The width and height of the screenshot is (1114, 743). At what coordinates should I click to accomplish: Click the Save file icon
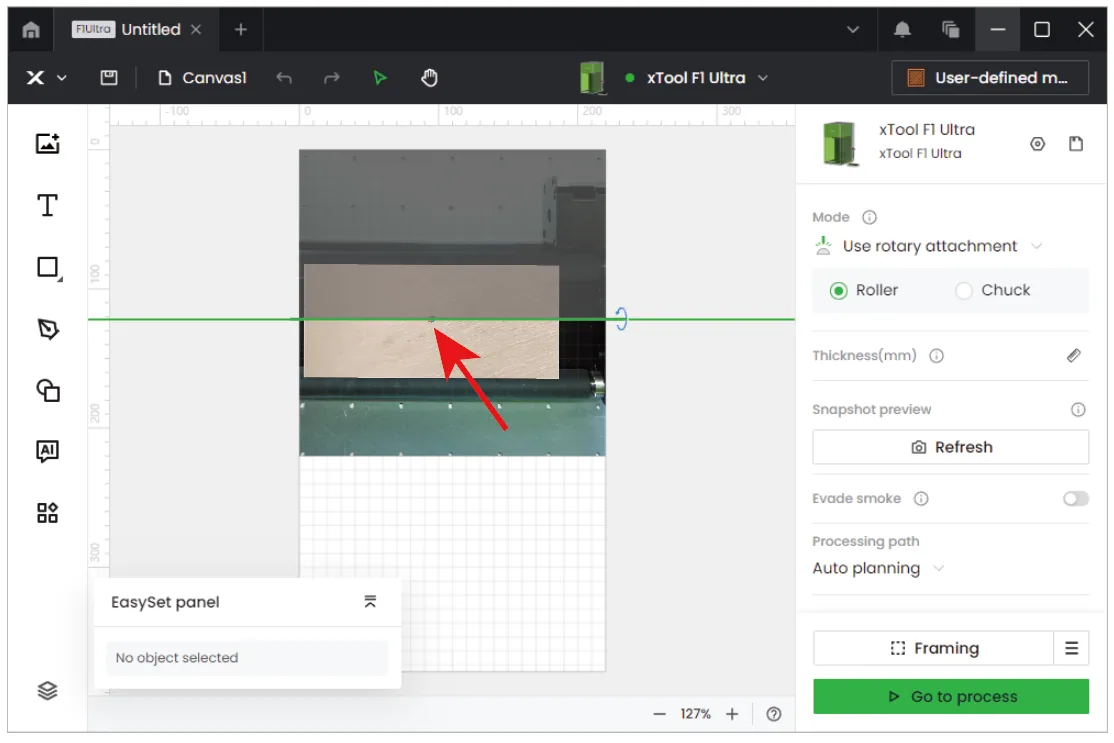[x=109, y=77]
